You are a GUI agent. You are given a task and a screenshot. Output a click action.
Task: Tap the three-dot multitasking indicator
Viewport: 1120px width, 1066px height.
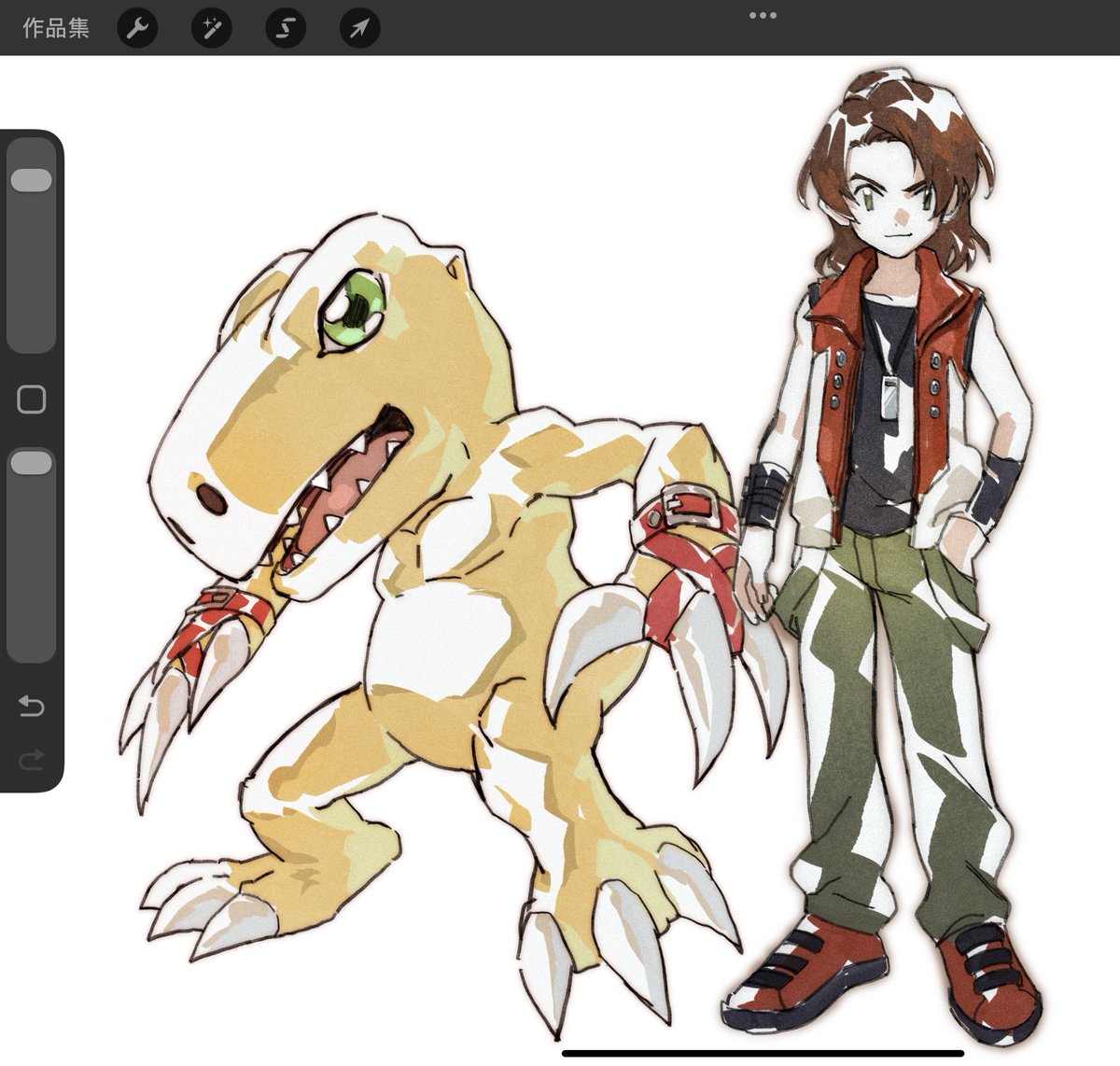(x=763, y=15)
